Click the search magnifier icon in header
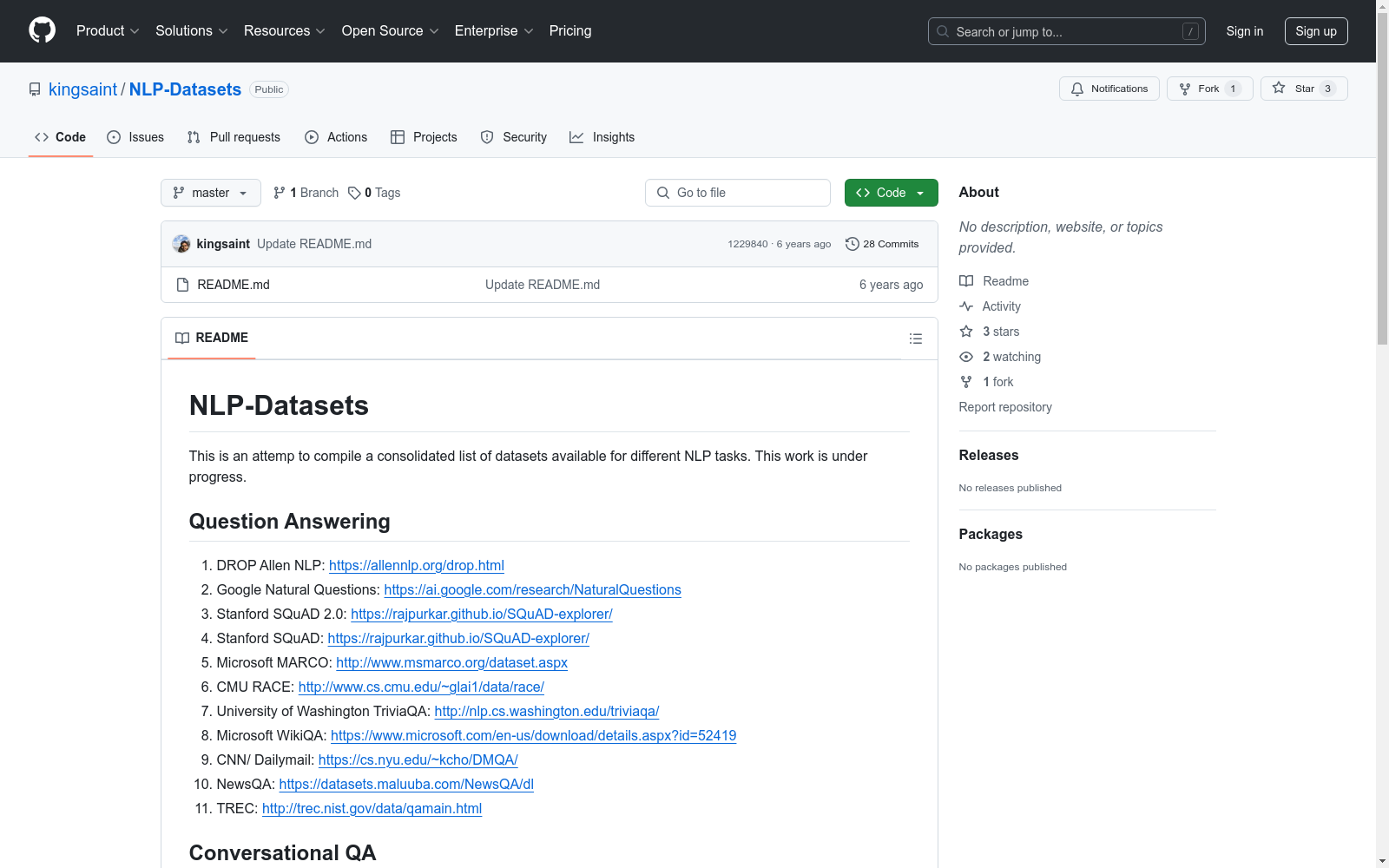Image resolution: width=1389 pixels, height=868 pixels. (x=943, y=31)
